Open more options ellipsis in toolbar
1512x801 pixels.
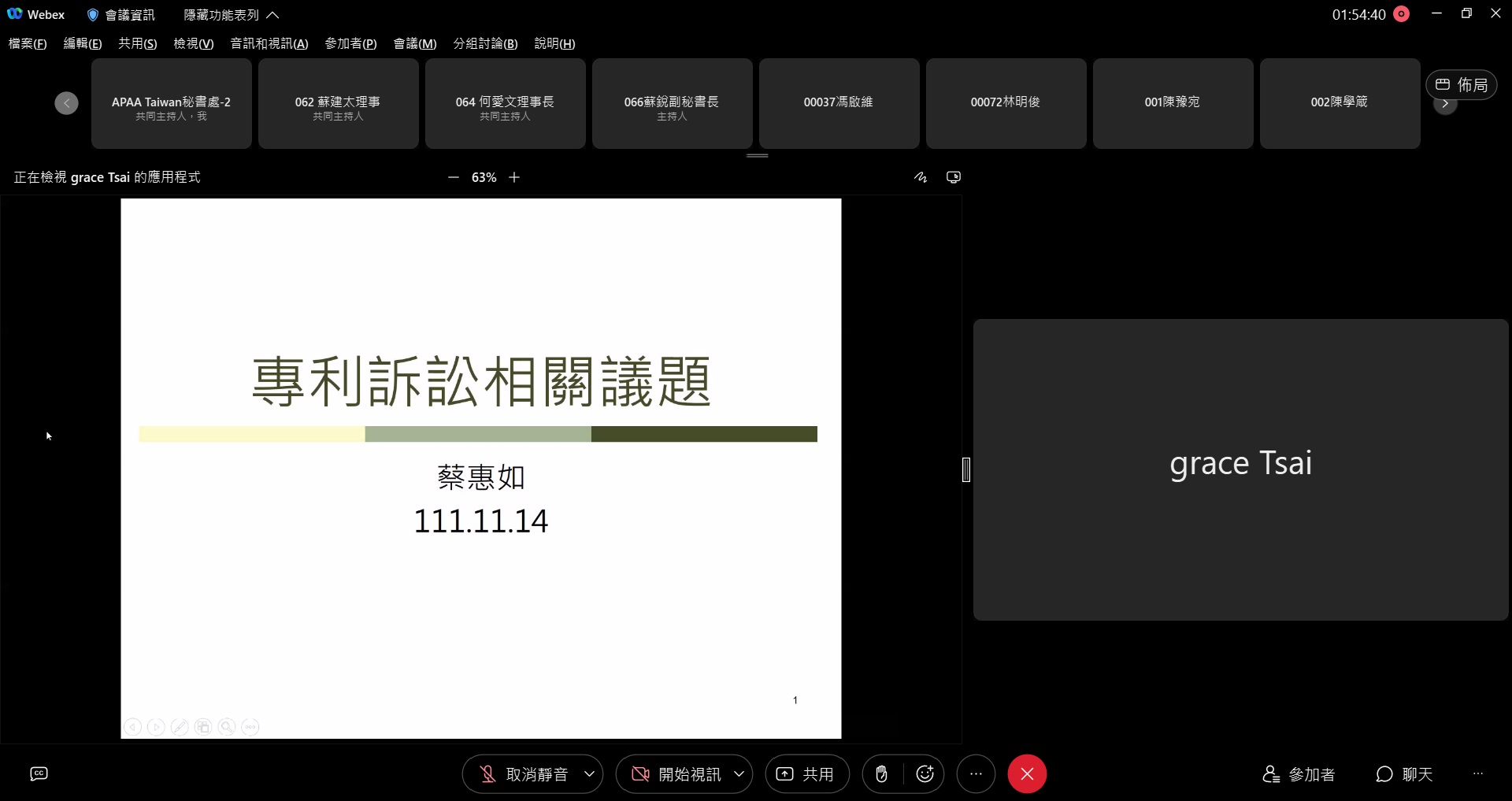[976, 774]
